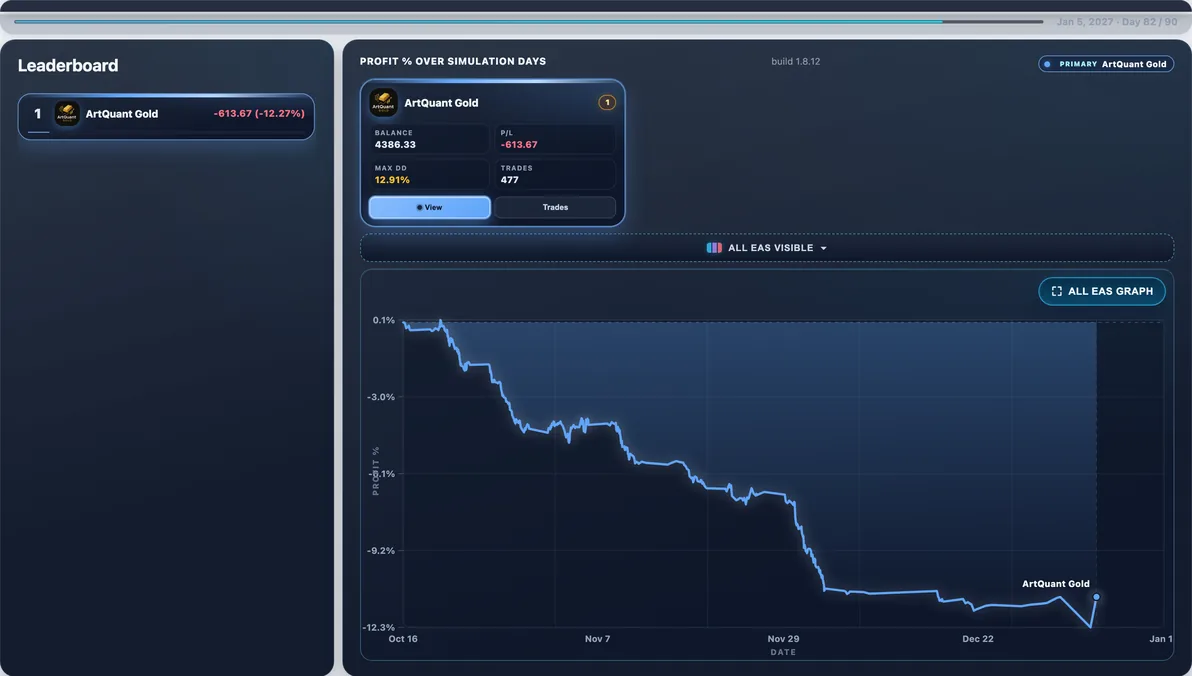Click the Balance 4386.33 value
Screen dimensions: 1192x676
tap(395, 144)
